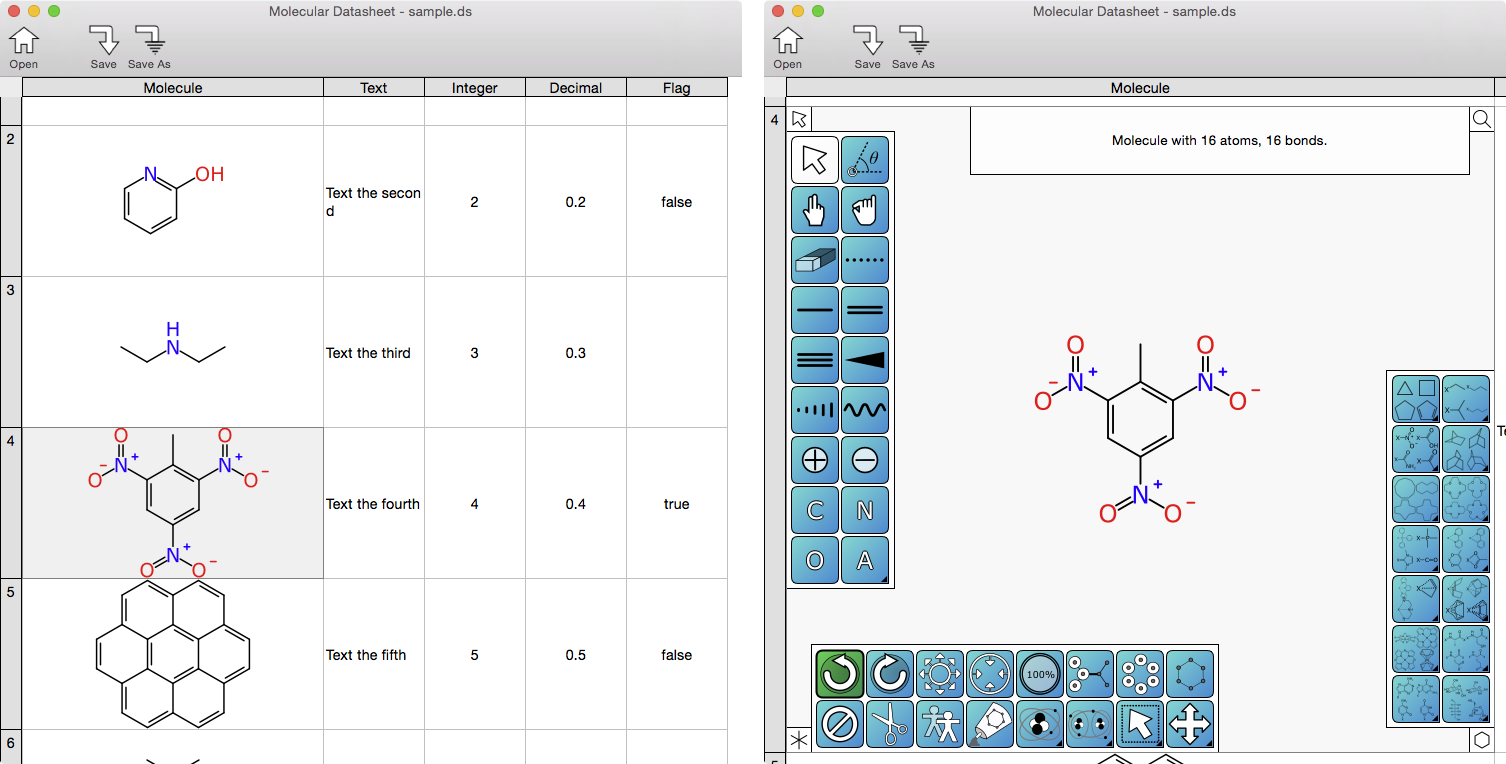This screenshot has height=764, width=1506.
Task: Select the wedge bond tool
Action: [865, 360]
